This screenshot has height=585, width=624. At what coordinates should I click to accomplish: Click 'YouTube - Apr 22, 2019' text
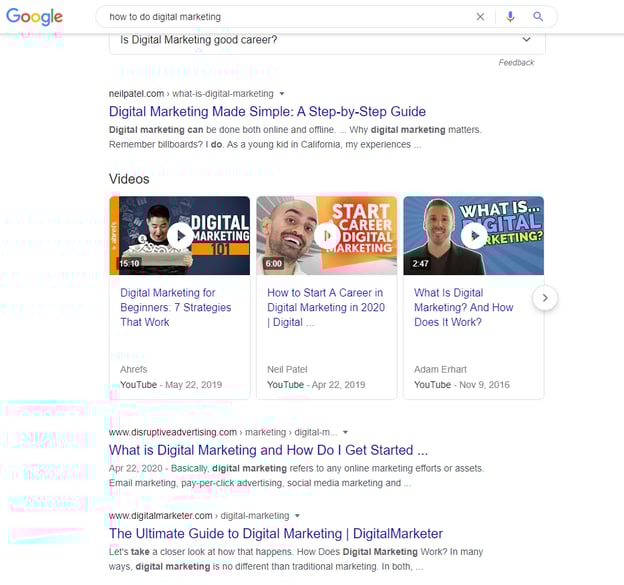coord(316,385)
